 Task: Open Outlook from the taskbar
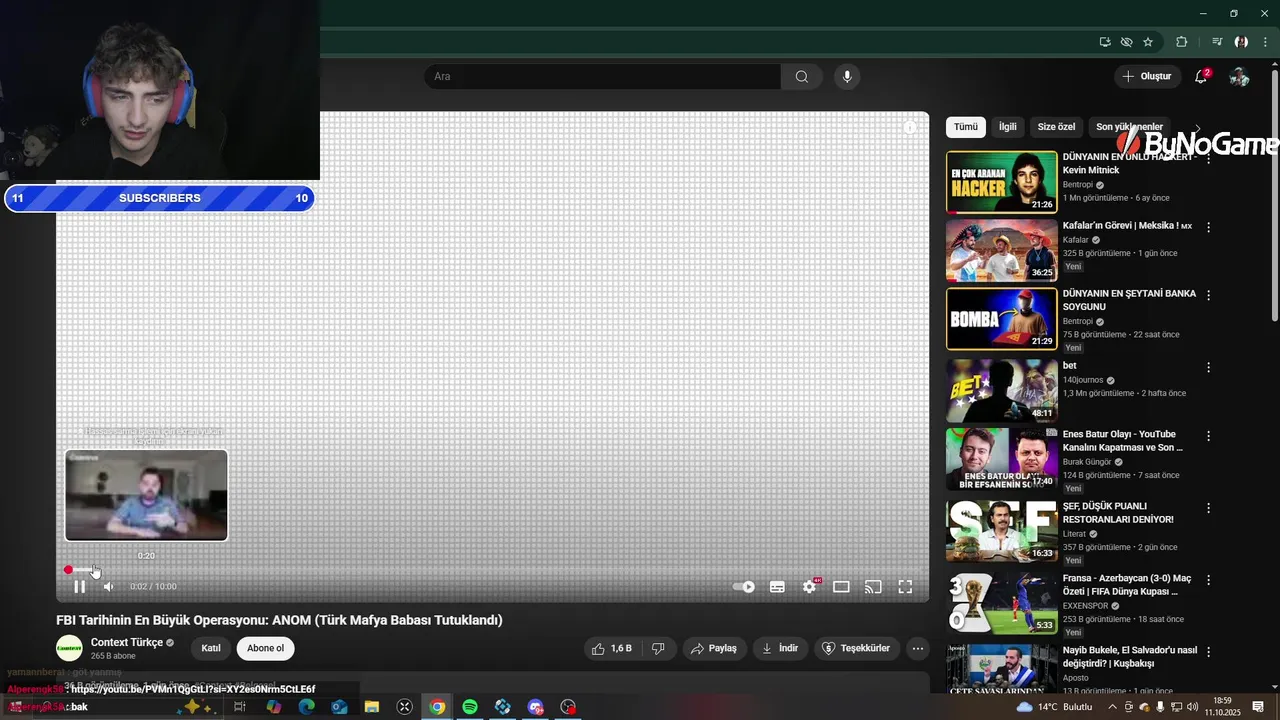coord(339,707)
